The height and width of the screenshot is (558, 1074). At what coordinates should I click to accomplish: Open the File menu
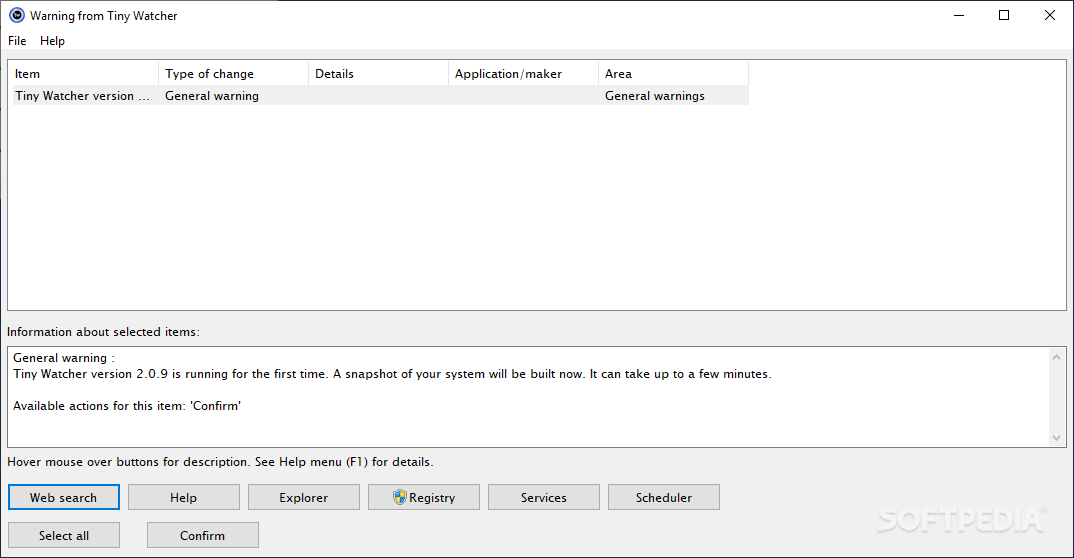pyautogui.click(x=17, y=41)
